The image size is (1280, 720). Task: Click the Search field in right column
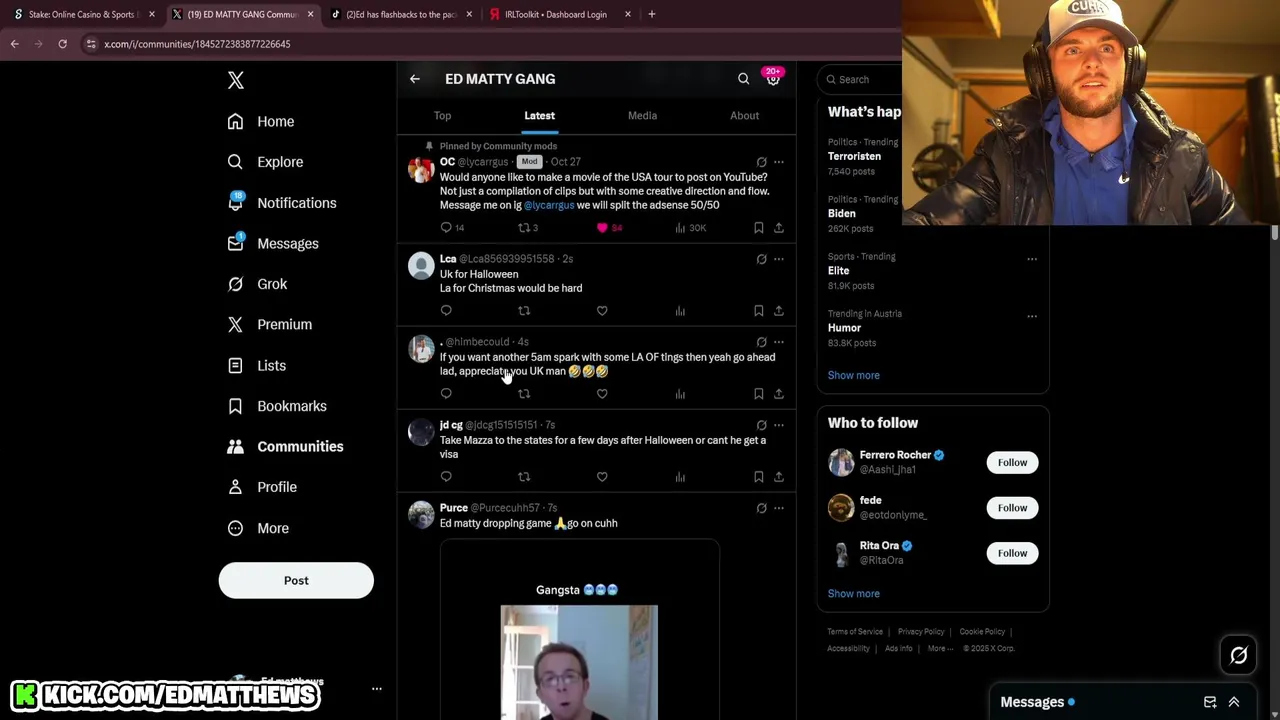[860, 79]
